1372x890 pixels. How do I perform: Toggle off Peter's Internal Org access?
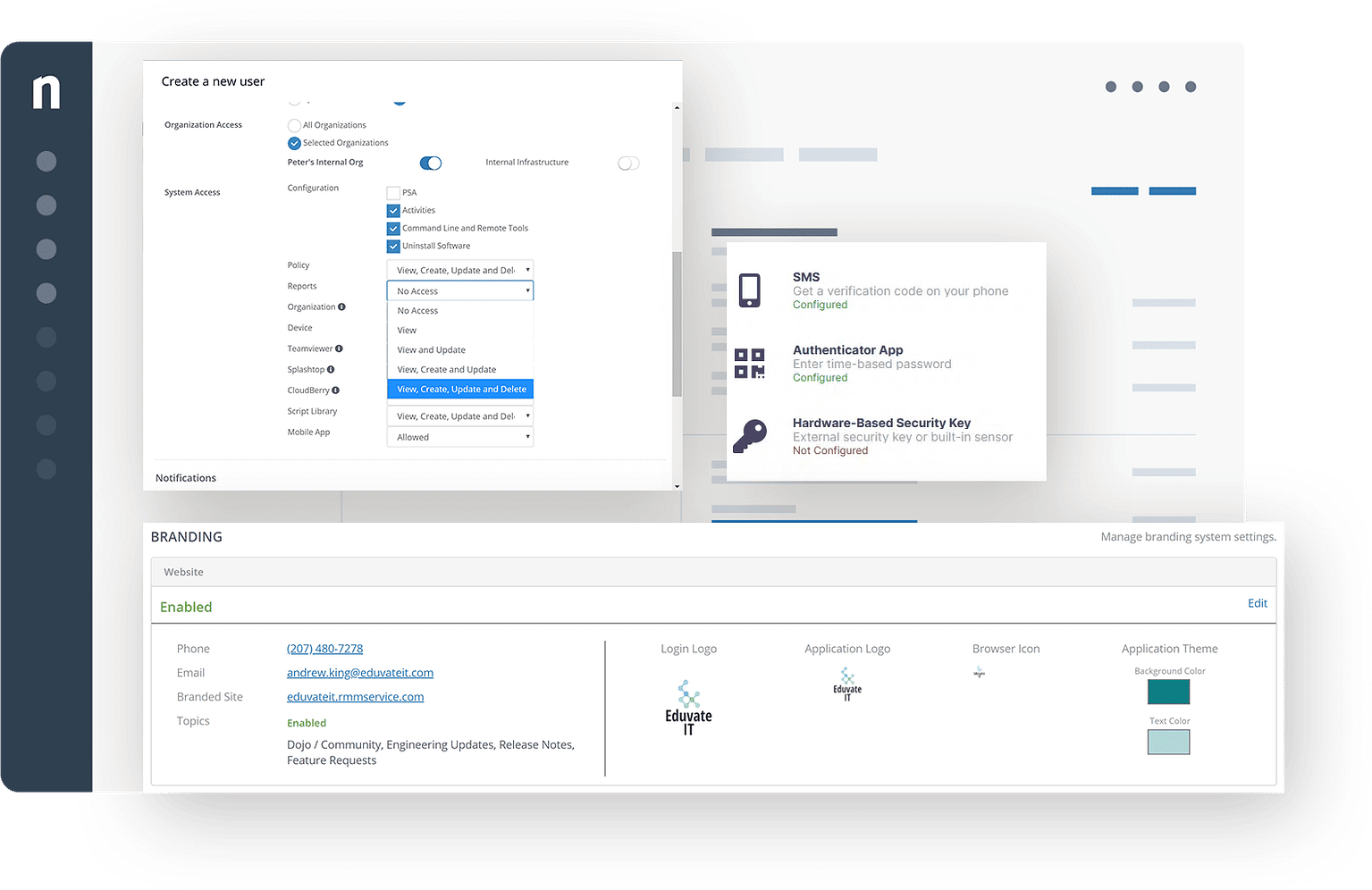tap(431, 163)
